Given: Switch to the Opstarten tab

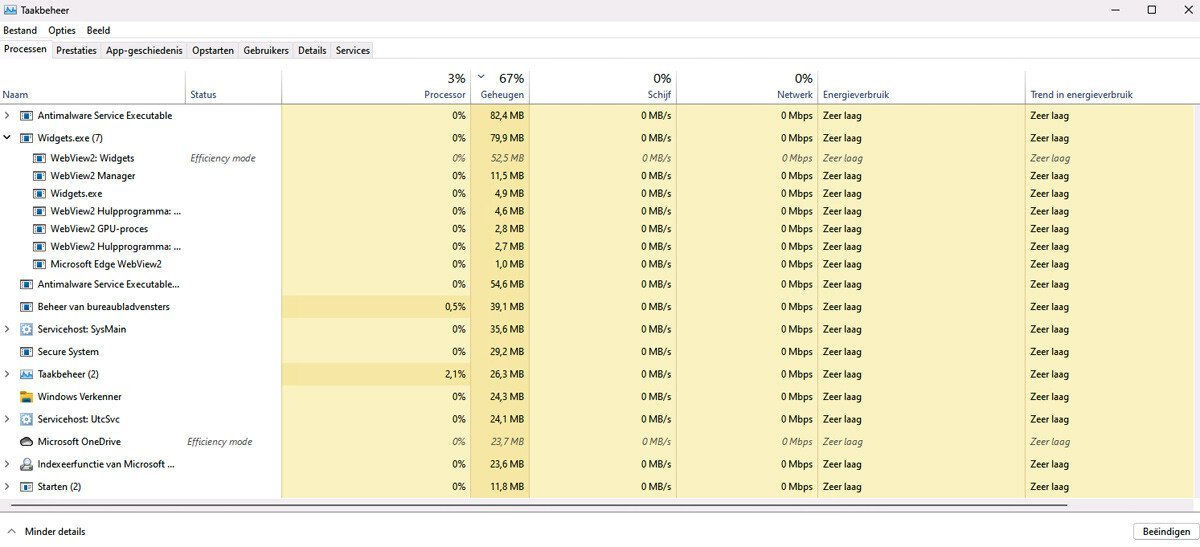Looking at the screenshot, I should 213,50.
